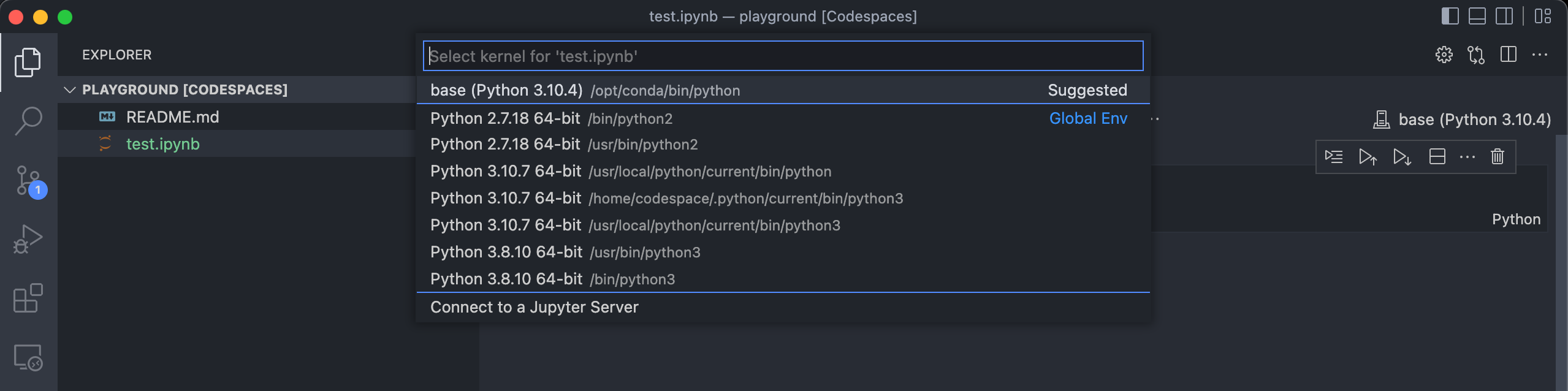Screen dimensions: 1568x391
Task: Open README.md in the explorer
Action: tap(172, 117)
